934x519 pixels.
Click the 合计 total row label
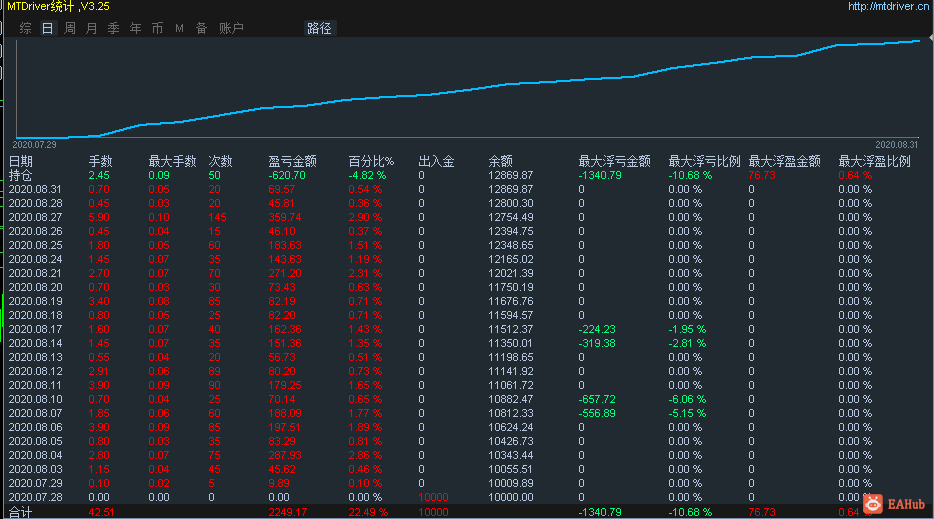(20, 512)
